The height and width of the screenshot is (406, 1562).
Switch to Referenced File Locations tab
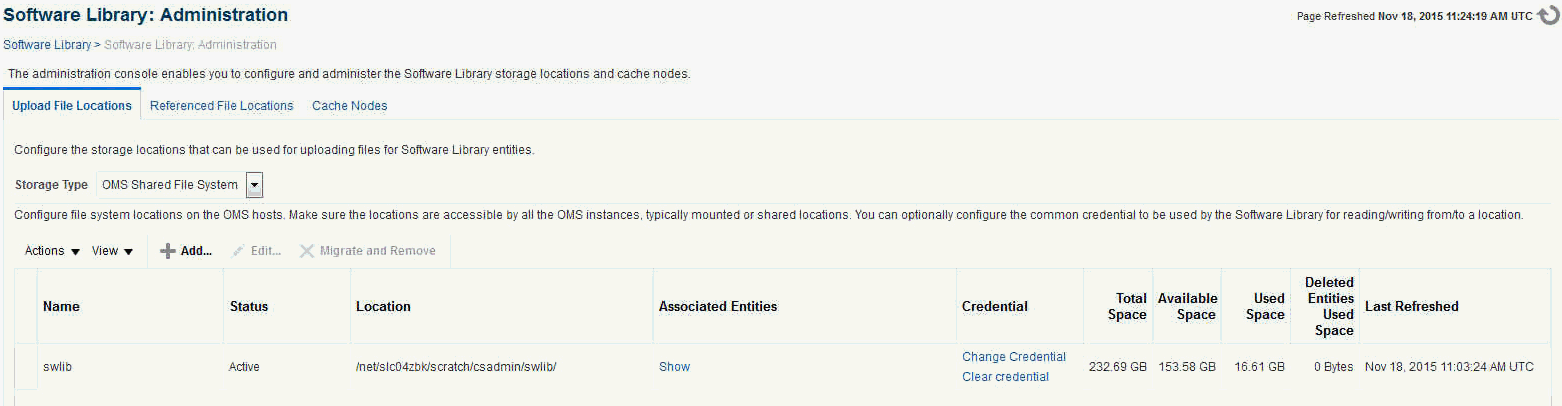coord(221,105)
